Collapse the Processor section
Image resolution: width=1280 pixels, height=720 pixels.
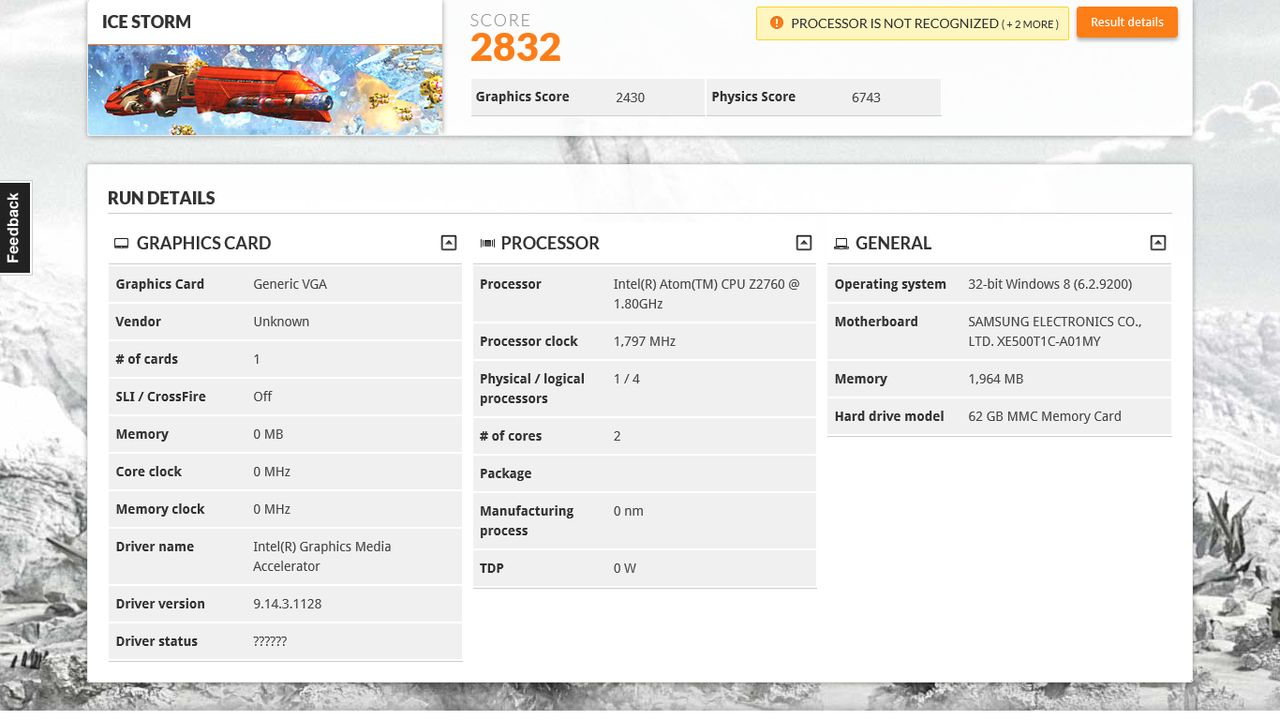(x=804, y=243)
